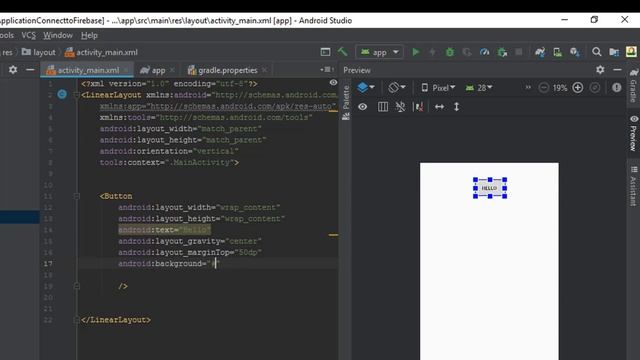The image size is (640, 360).
Task: Select the HELLO button in preview
Action: click(x=489, y=188)
